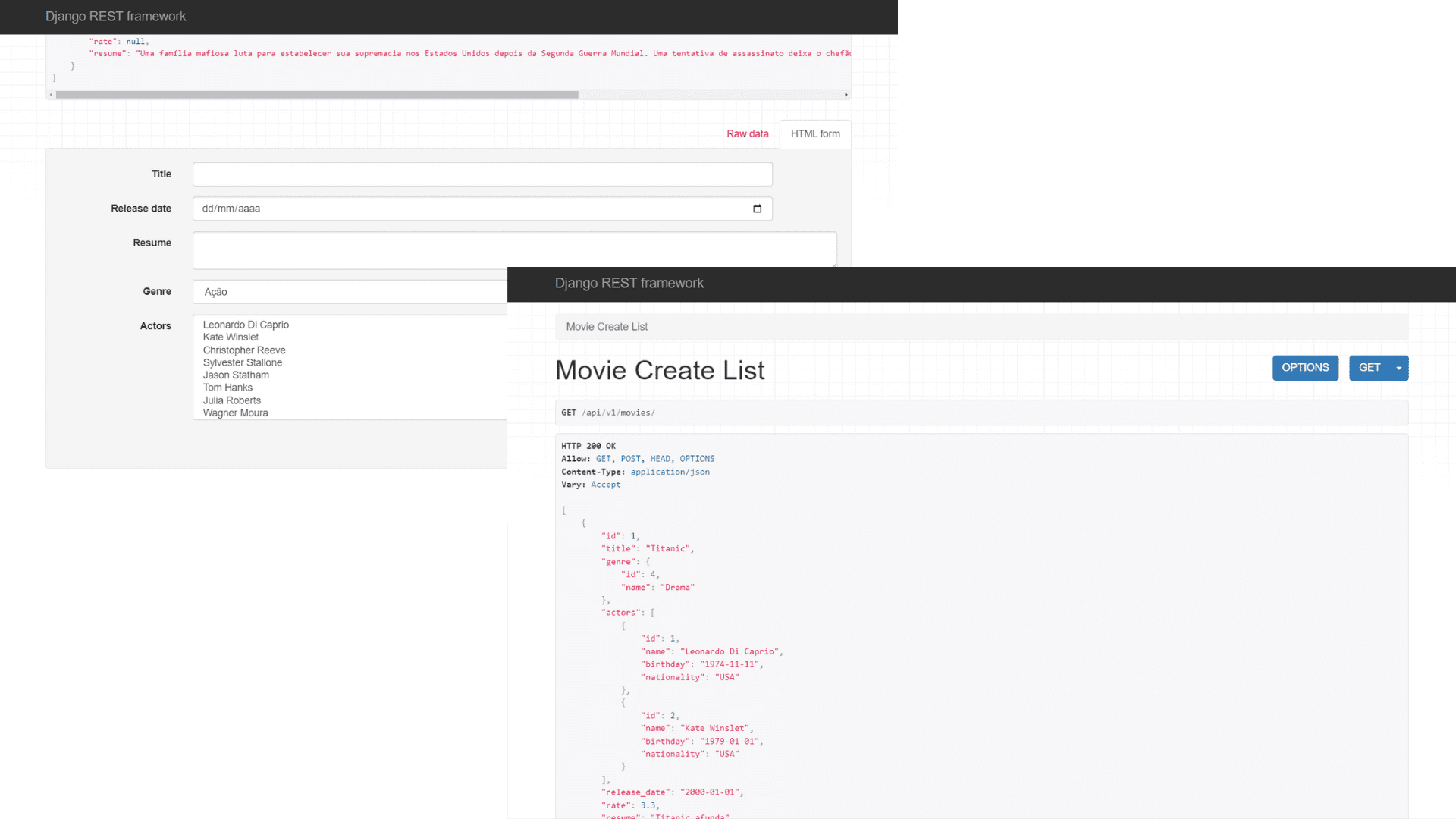Select Kate Winslet in Actors list
The height and width of the screenshot is (819, 1456).
(x=230, y=337)
